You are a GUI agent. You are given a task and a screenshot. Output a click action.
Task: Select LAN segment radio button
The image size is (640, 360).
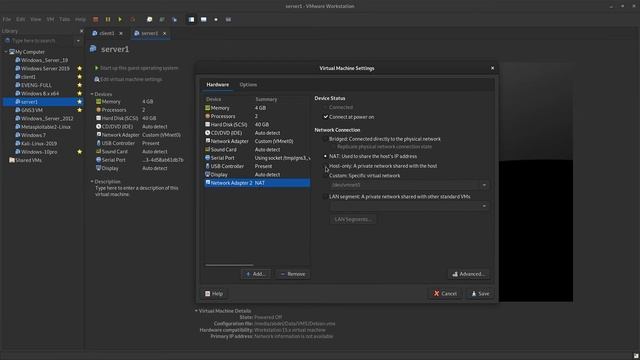325,196
